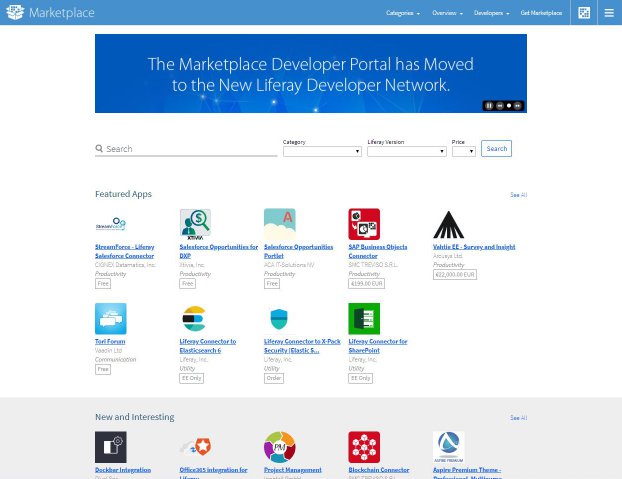
Task: Open X-Pack Security connector shield icon
Action: 279,319
